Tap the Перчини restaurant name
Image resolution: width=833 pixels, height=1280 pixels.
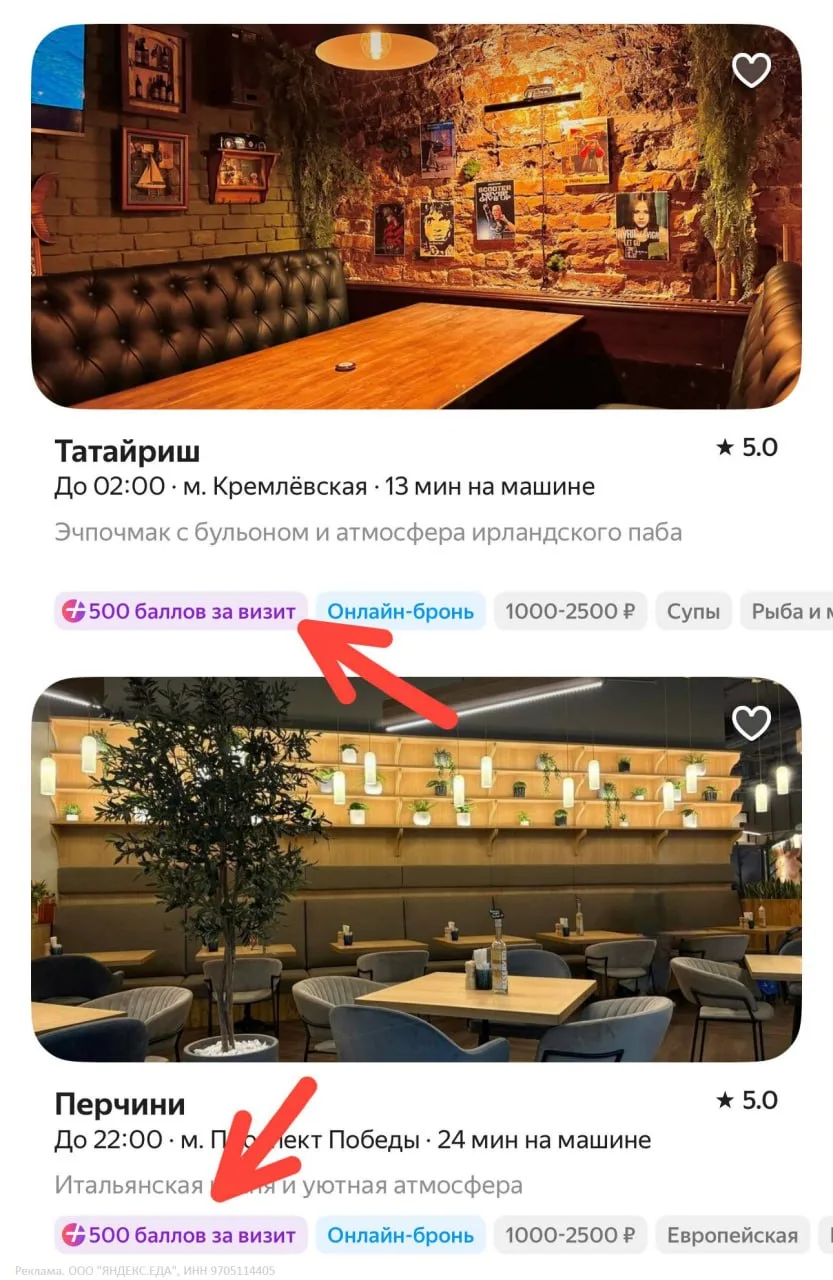click(x=120, y=1104)
